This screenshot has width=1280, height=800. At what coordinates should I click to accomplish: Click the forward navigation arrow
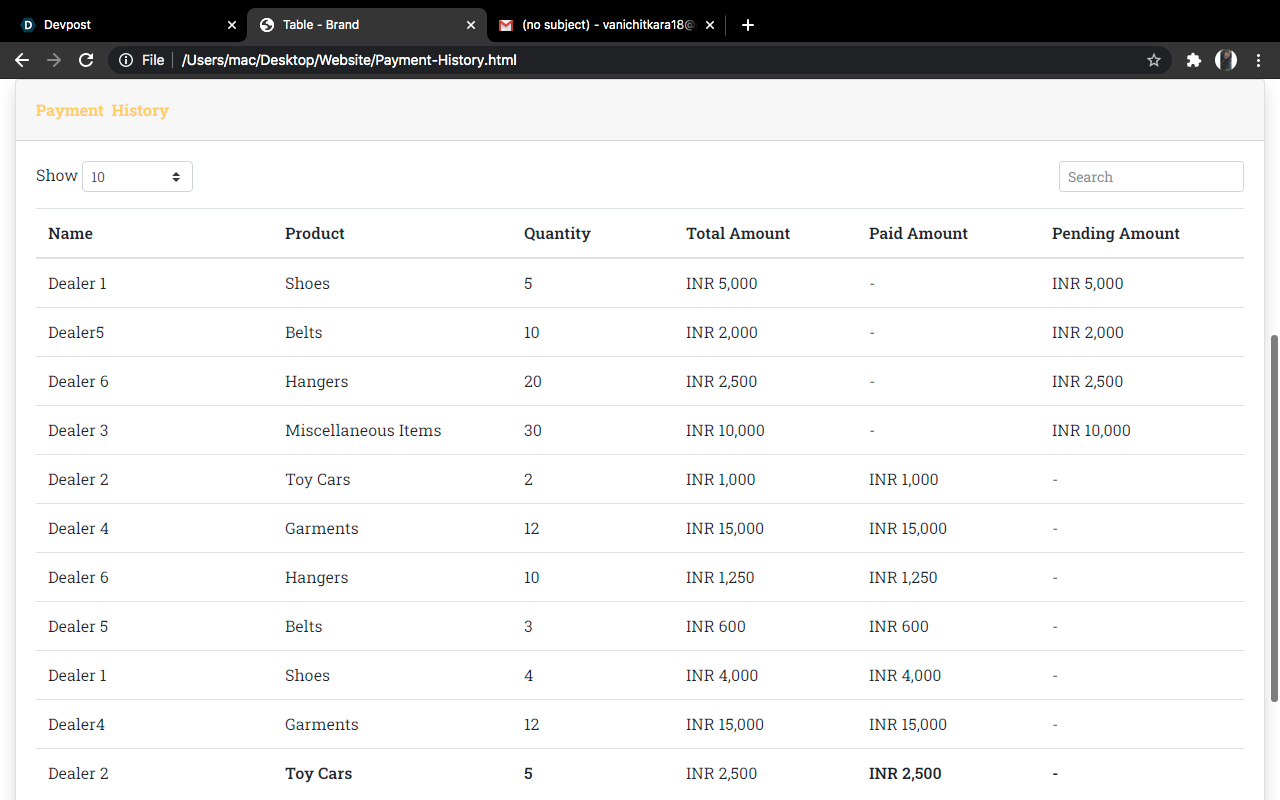(x=54, y=60)
